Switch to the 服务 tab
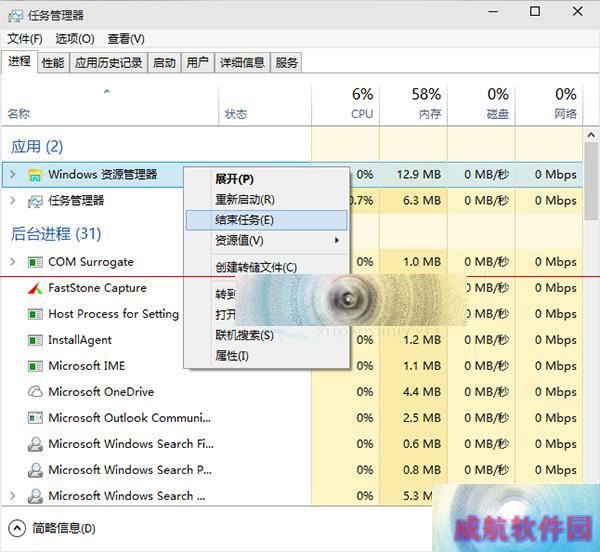 pyautogui.click(x=287, y=62)
